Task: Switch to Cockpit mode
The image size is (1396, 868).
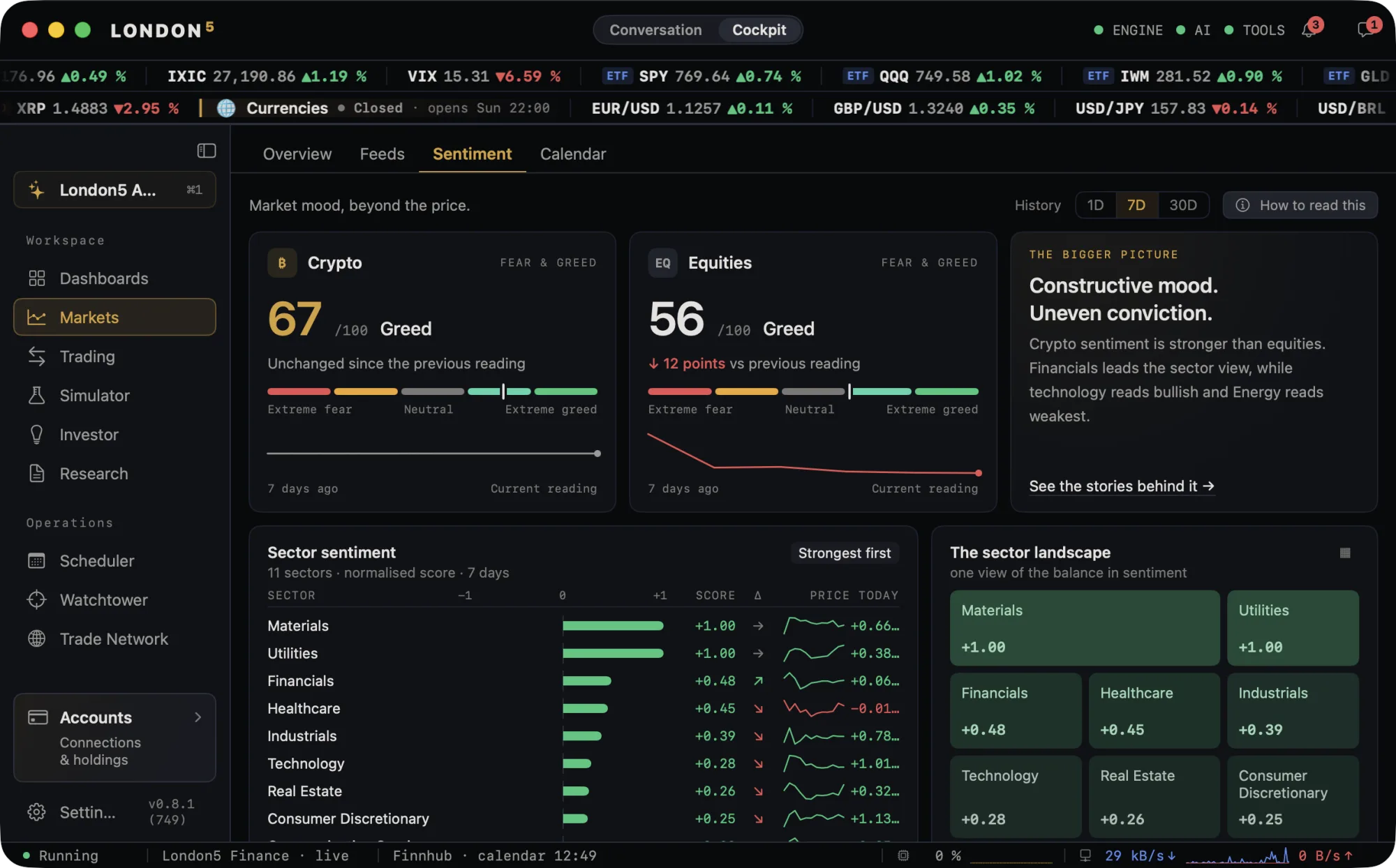Action: (x=759, y=30)
